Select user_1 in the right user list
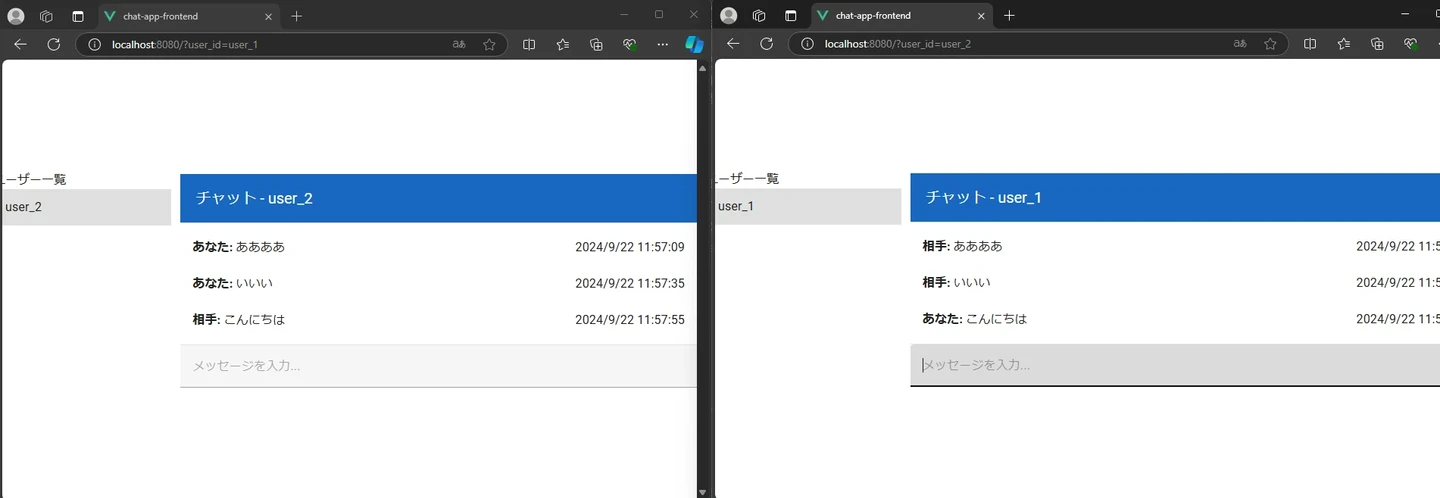This screenshot has height=498, width=1440. pyautogui.click(x=808, y=206)
